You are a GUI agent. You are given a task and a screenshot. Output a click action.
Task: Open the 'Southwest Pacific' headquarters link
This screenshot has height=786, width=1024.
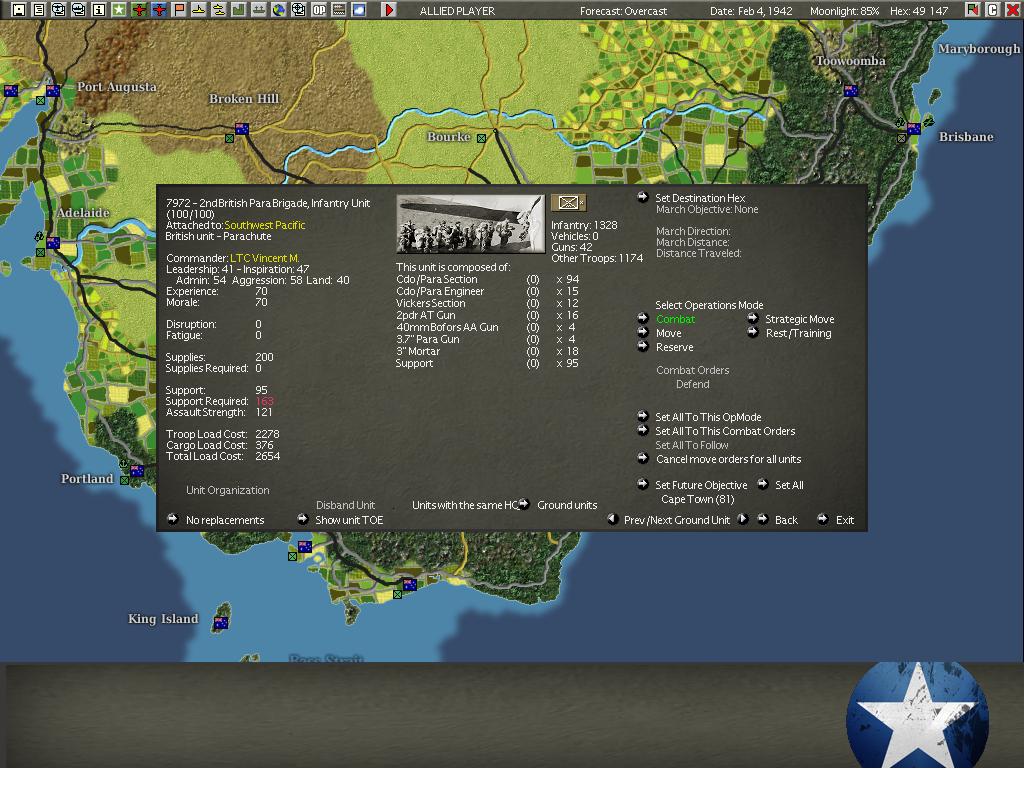(x=264, y=225)
